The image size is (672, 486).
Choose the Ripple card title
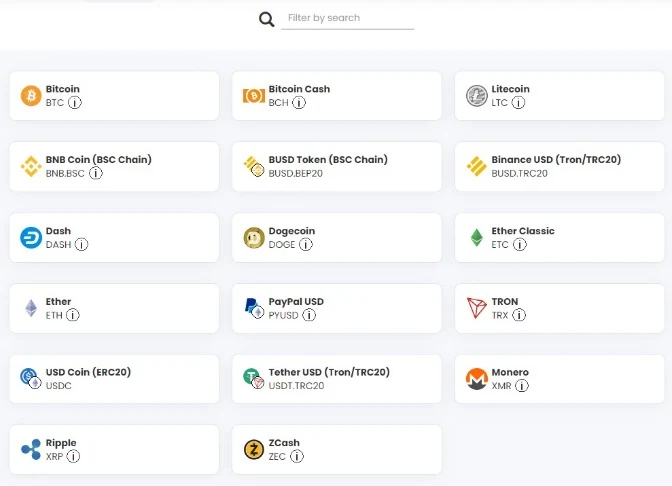point(61,443)
